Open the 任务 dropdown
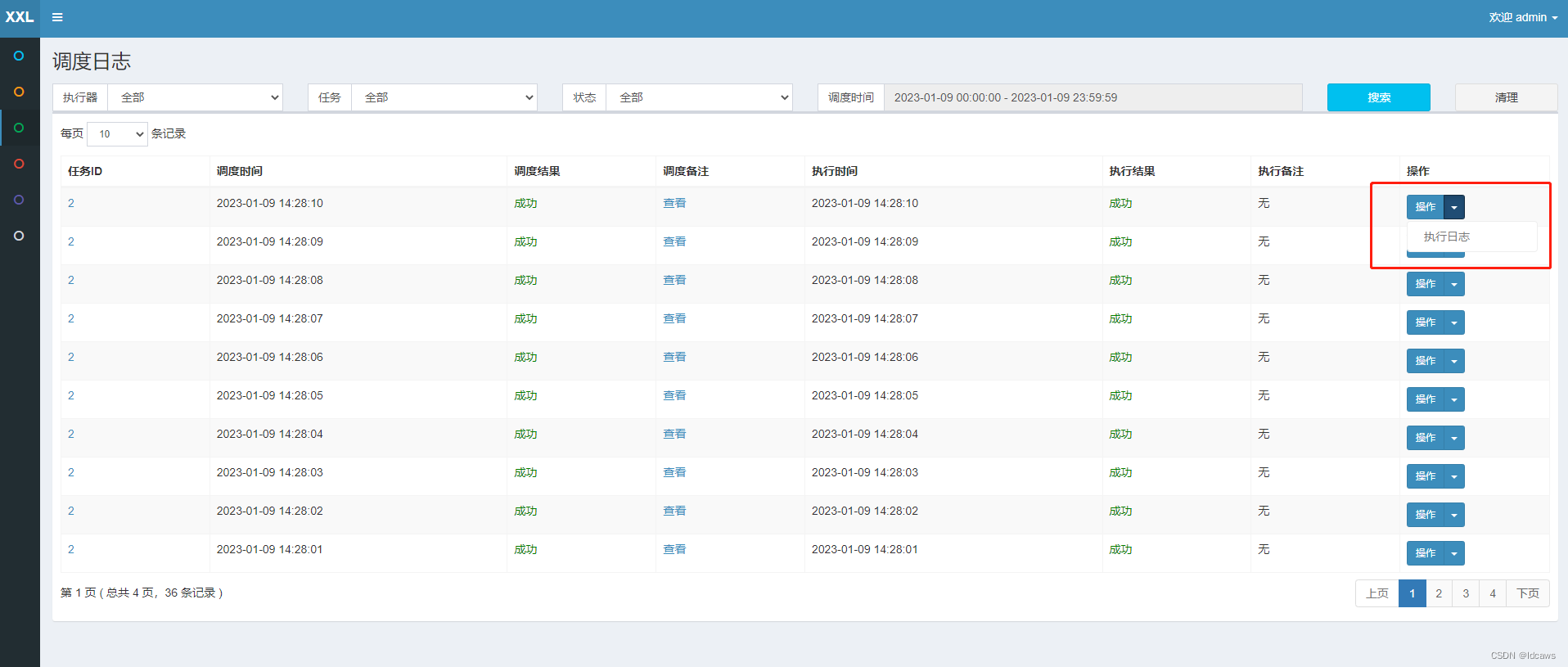This screenshot has width=1568, height=667. (x=444, y=97)
